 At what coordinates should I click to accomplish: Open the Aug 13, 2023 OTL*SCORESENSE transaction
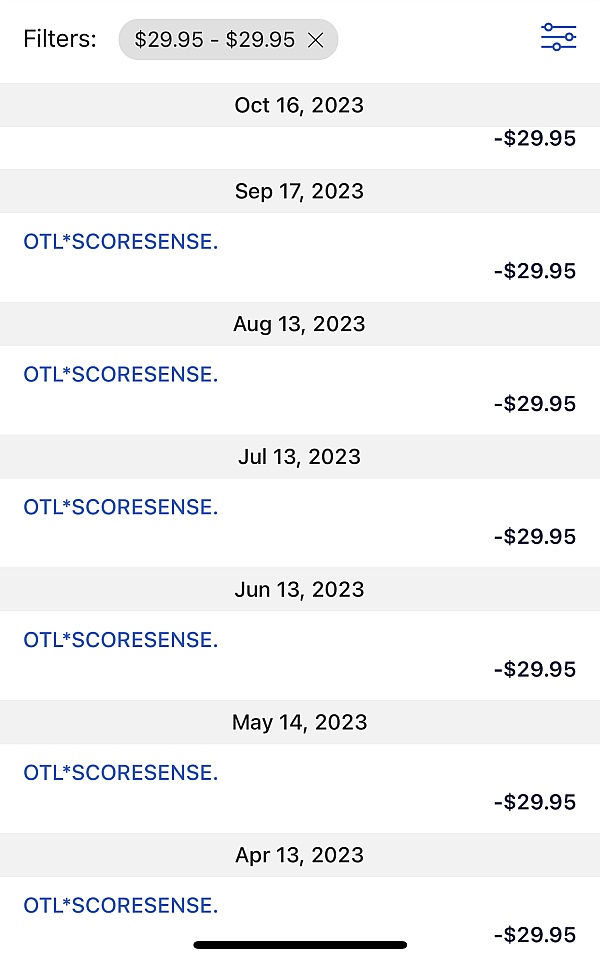pos(120,375)
